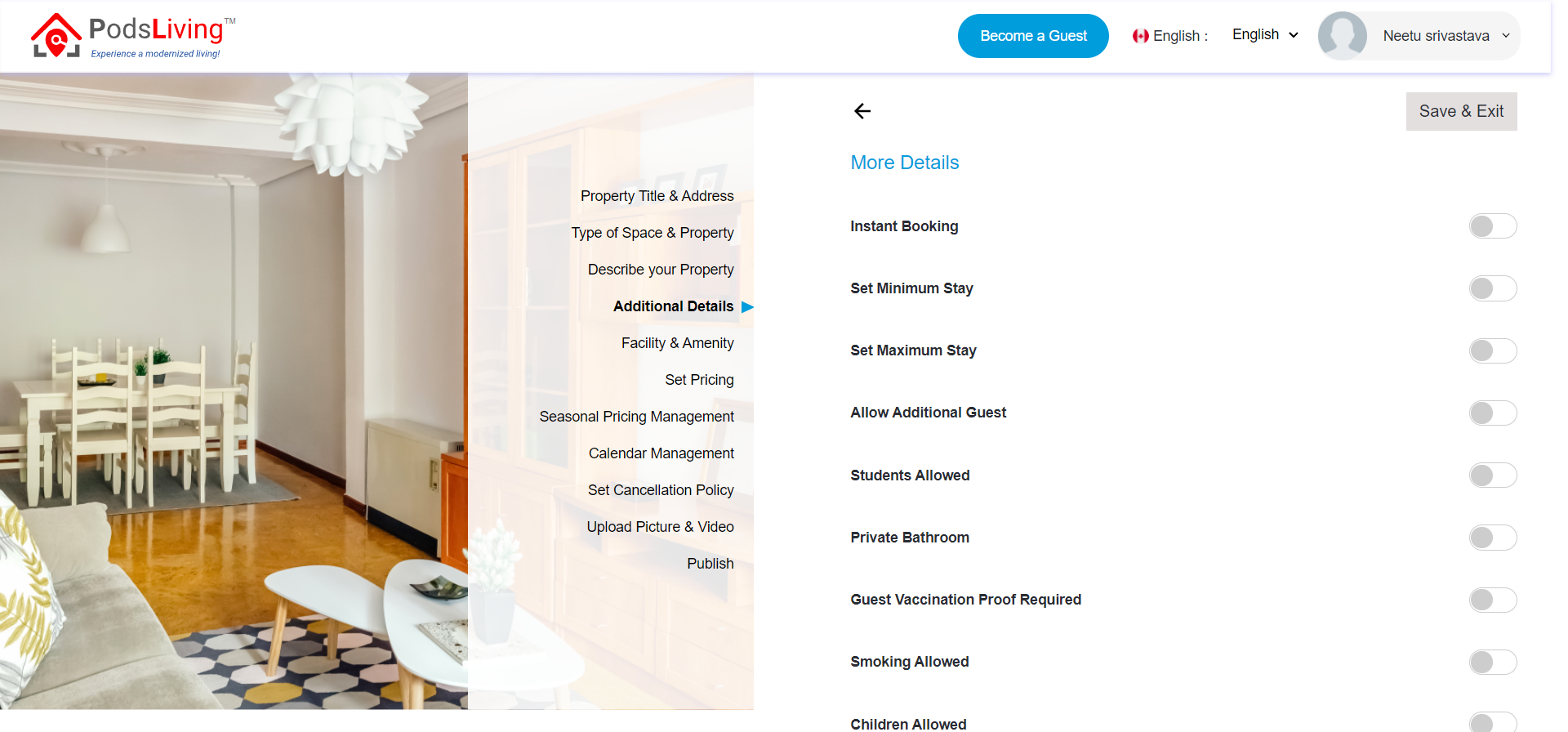This screenshot has height=732, width=1568.
Task: Turn on Set Minimum Stay switch
Action: tap(1492, 288)
